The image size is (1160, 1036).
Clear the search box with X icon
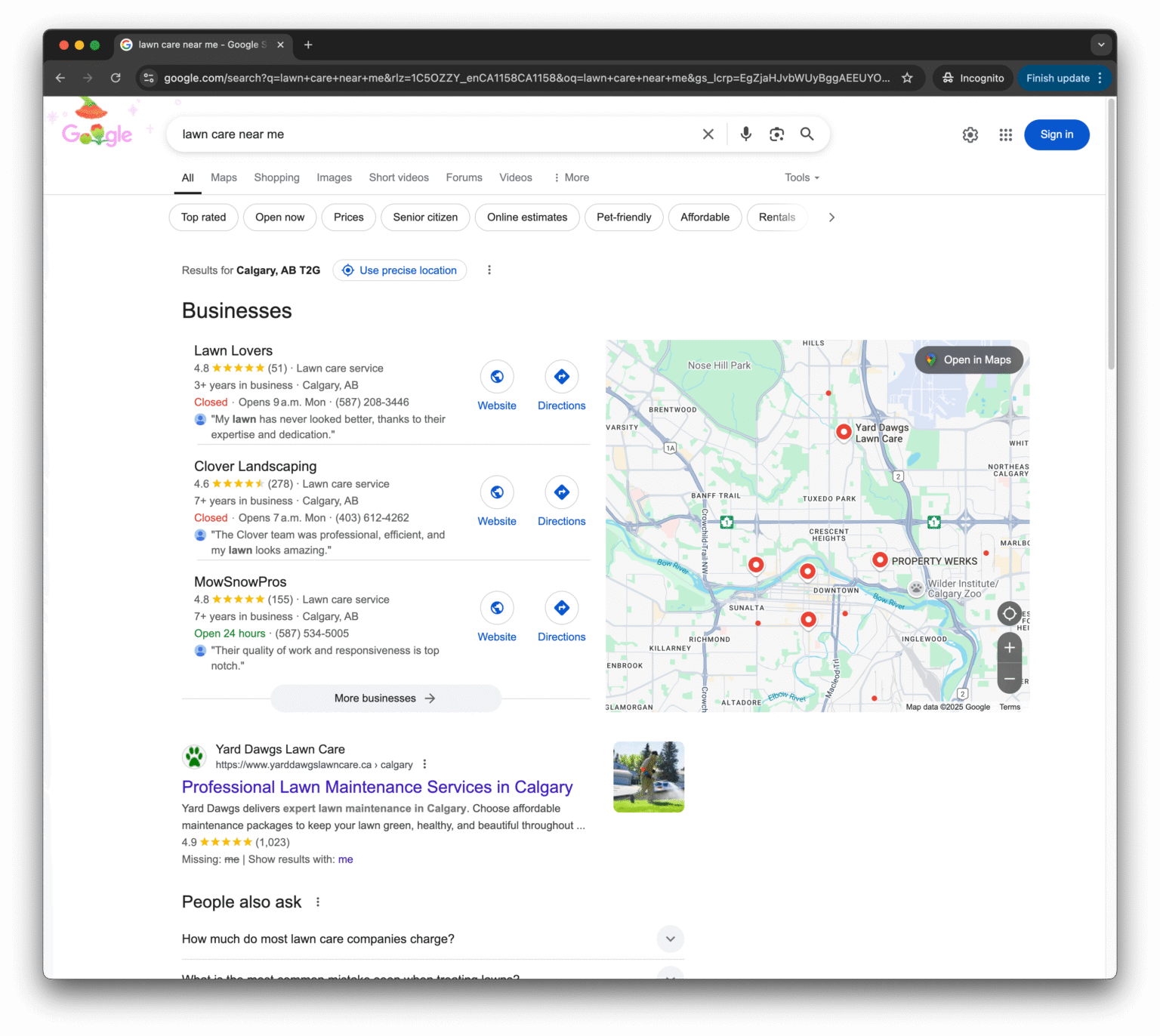pyautogui.click(x=708, y=134)
